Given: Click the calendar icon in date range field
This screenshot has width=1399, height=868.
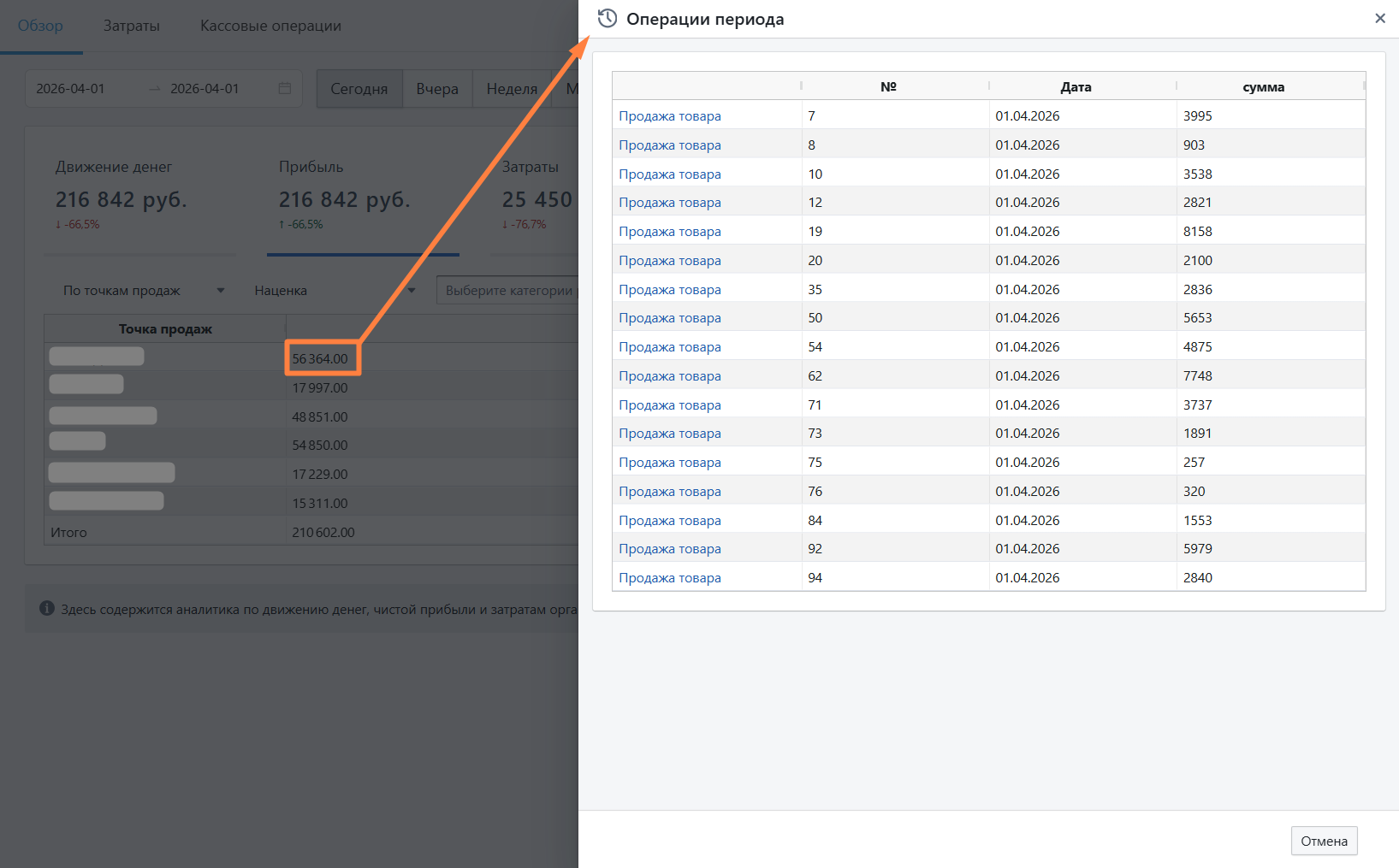Looking at the screenshot, I should click(x=285, y=89).
